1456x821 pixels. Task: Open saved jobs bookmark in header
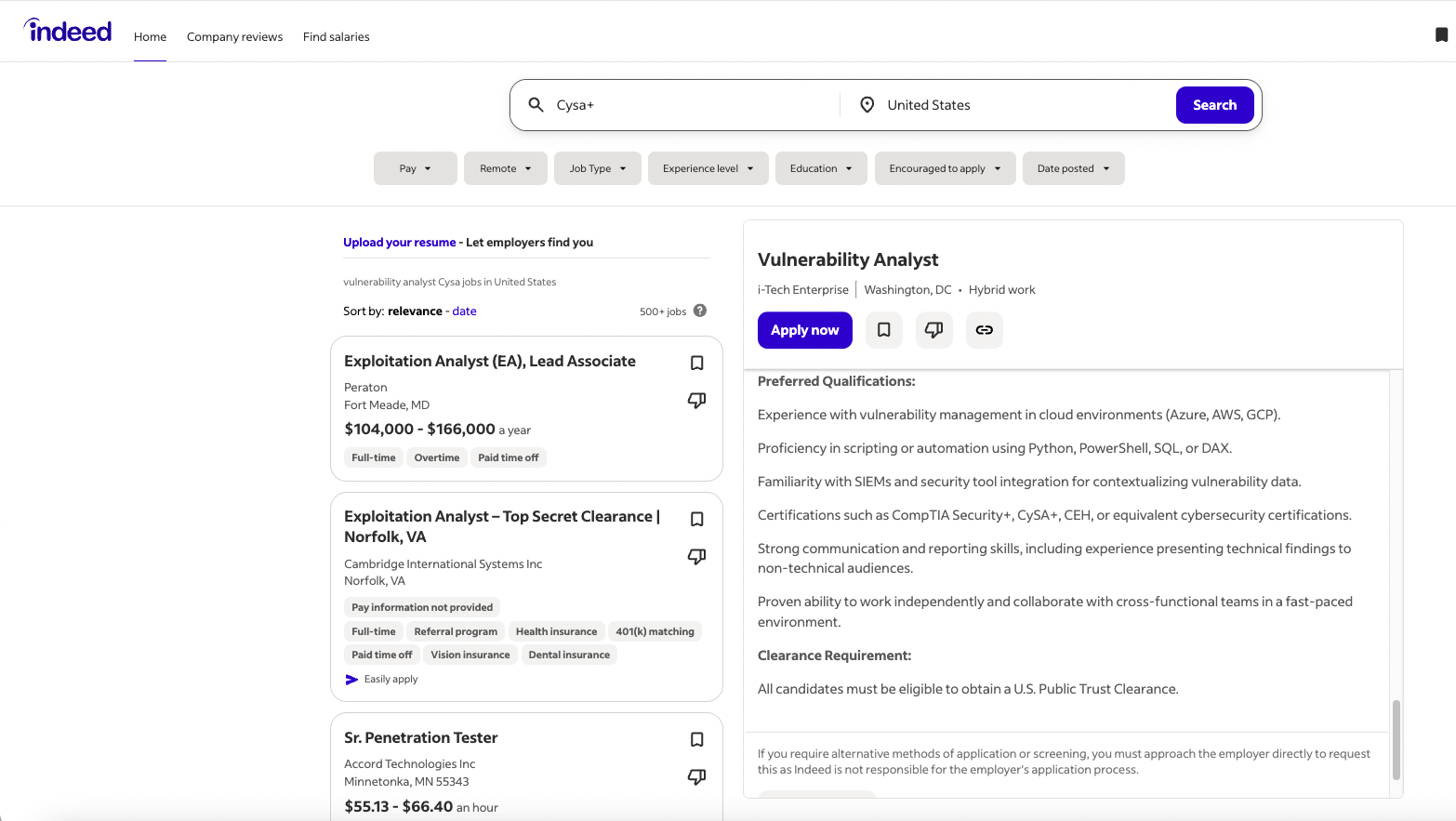[x=1441, y=35]
